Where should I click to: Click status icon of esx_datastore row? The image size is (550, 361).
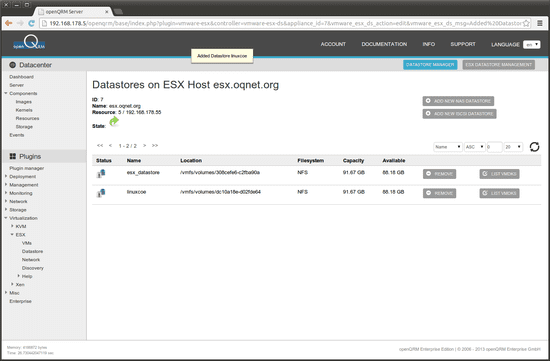pos(101,173)
